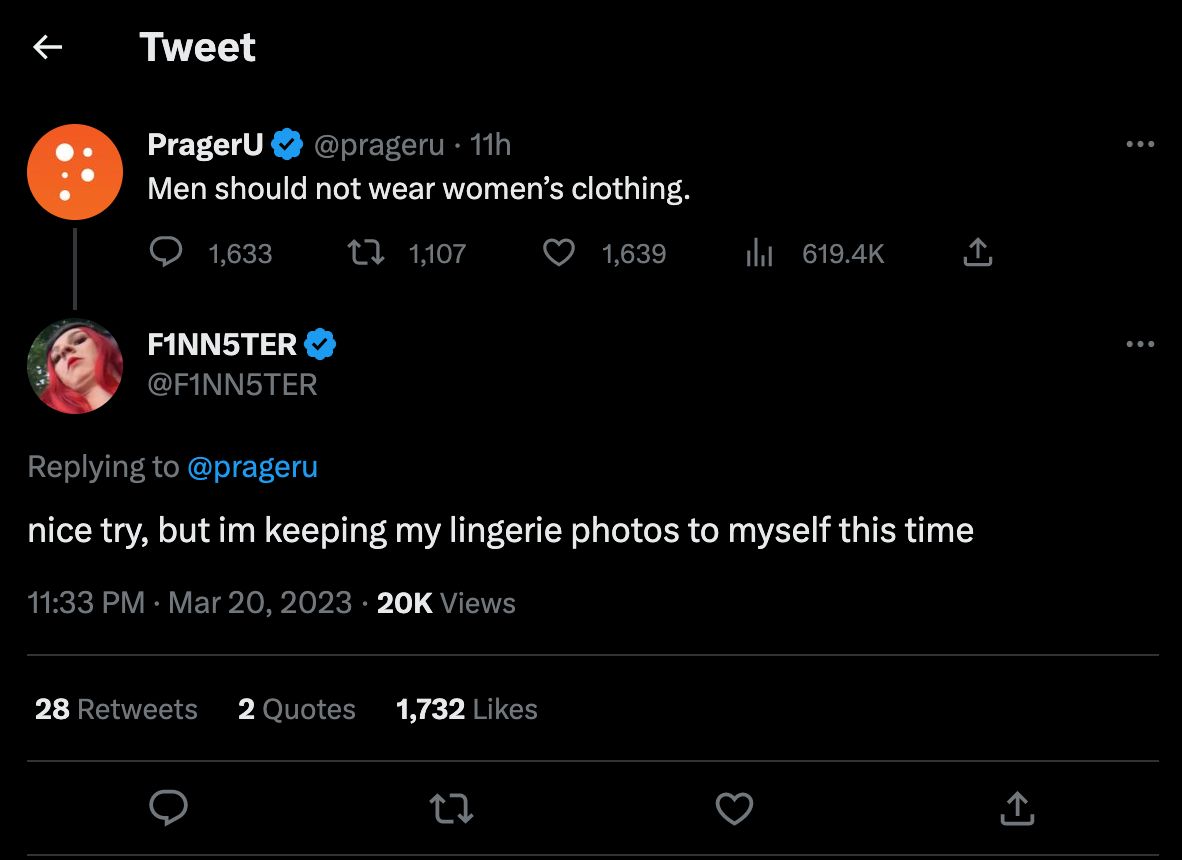Click the back arrow to leave the tweet
The width and height of the screenshot is (1182, 860).
(47, 46)
